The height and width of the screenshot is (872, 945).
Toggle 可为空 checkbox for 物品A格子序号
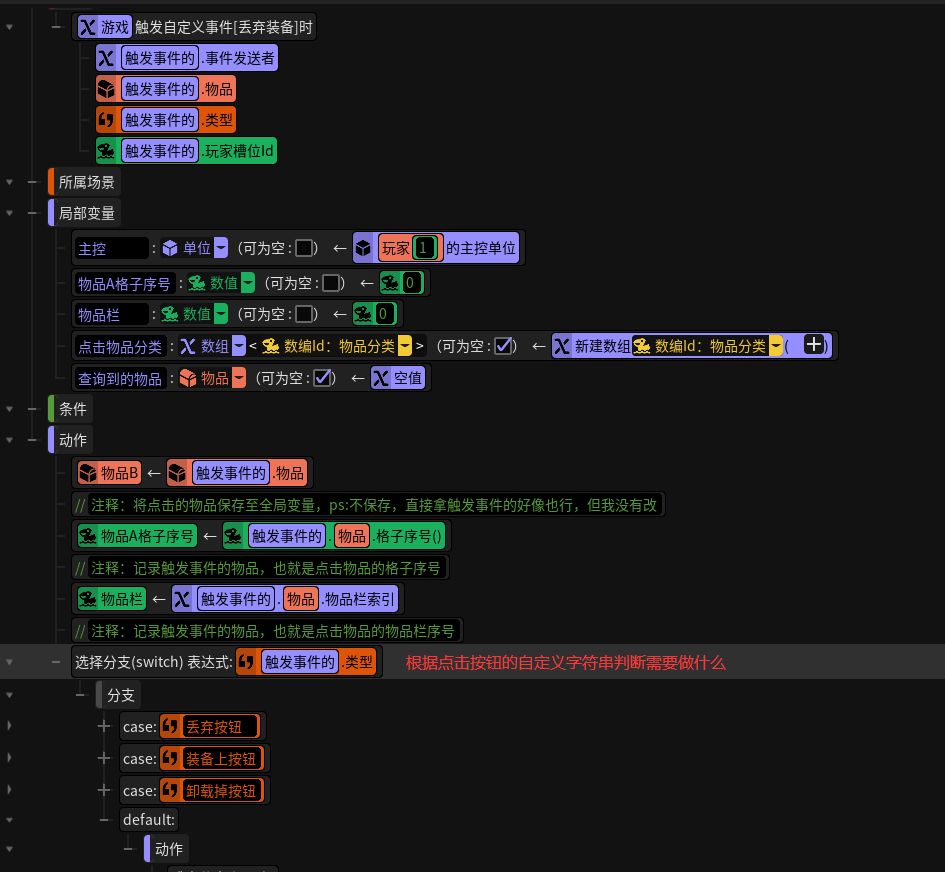[331, 283]
